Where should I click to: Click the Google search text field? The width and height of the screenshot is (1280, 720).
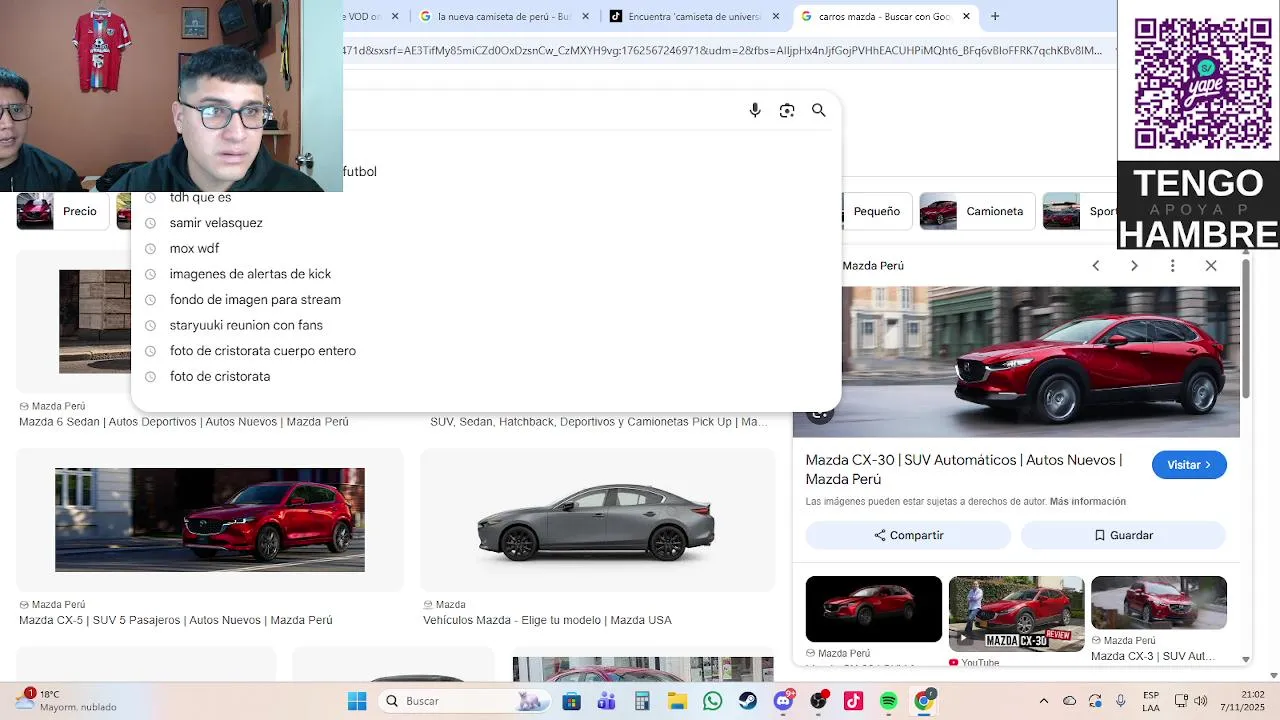point(540,110)
